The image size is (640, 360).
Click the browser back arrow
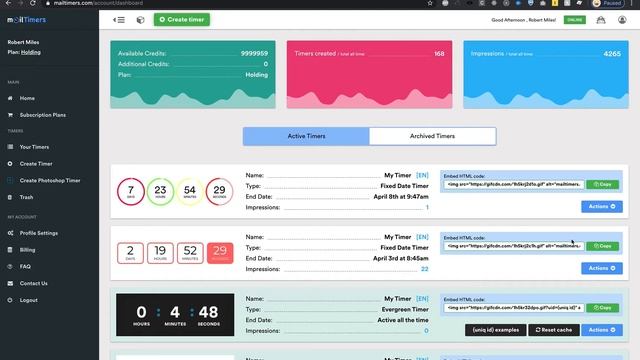(x=8, y=3)
